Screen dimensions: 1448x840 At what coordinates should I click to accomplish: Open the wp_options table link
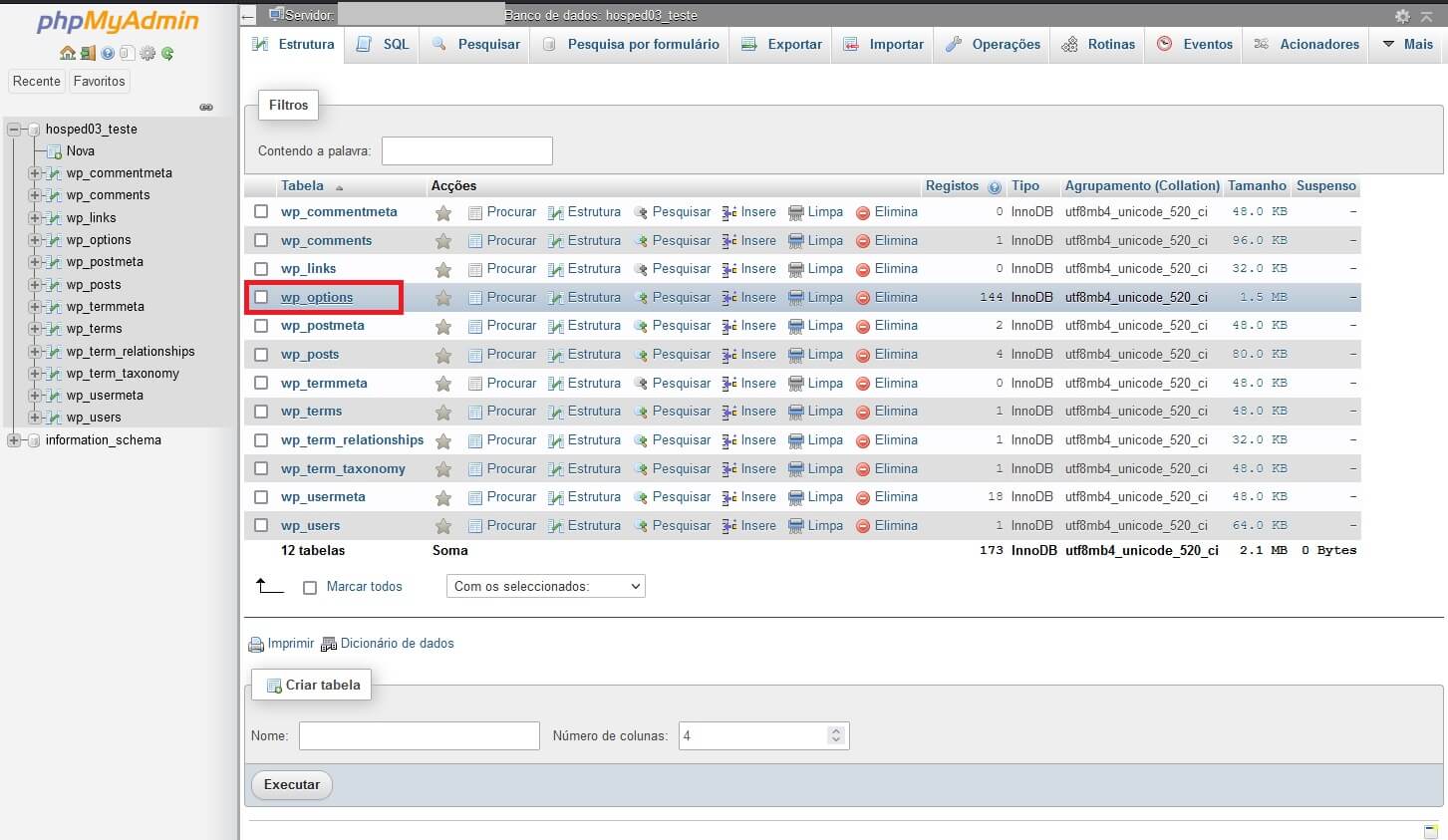[x=317, y=298]
